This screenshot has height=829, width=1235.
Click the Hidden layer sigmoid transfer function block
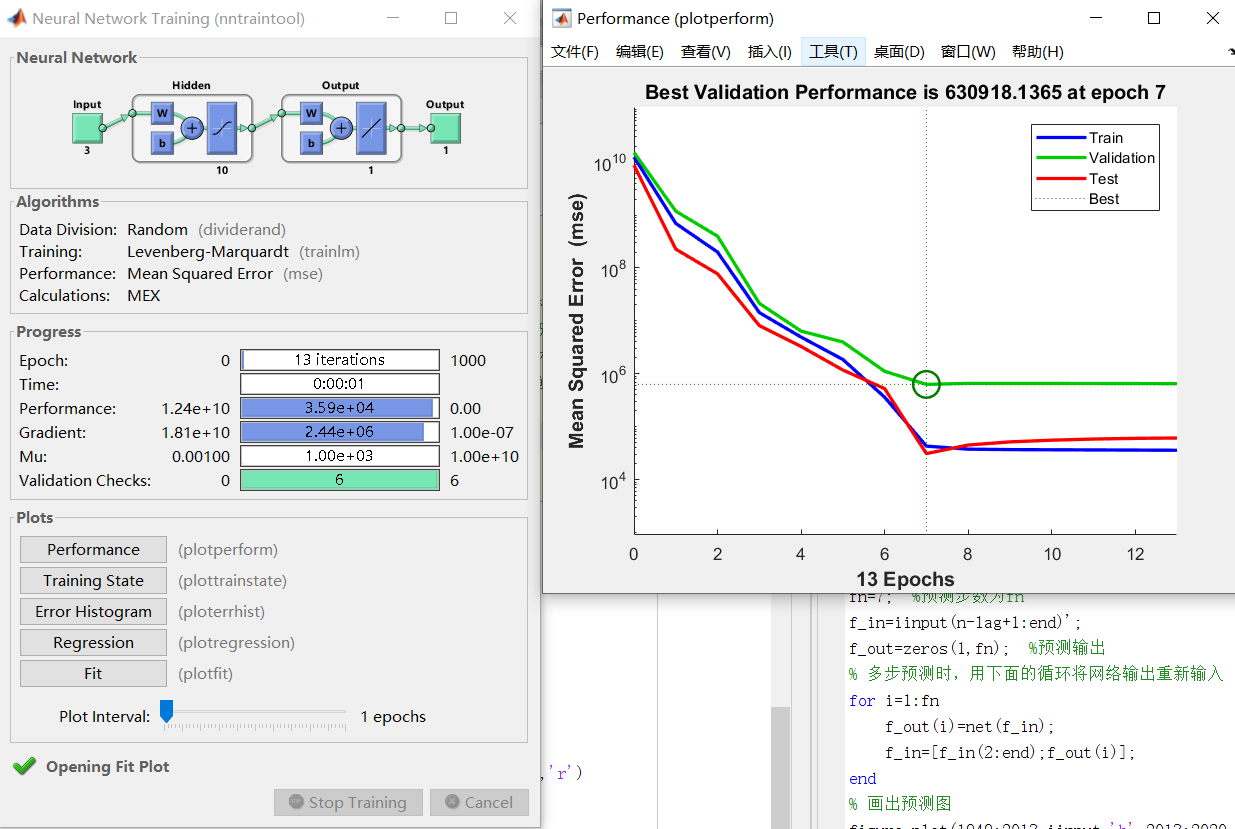point(222,127)
